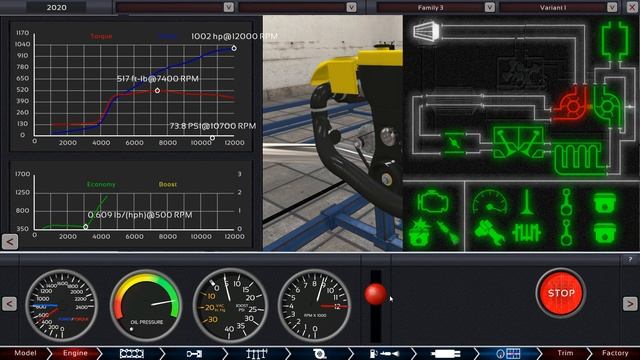
Task: Select the engine knock explosion icon
Action: 419,232
